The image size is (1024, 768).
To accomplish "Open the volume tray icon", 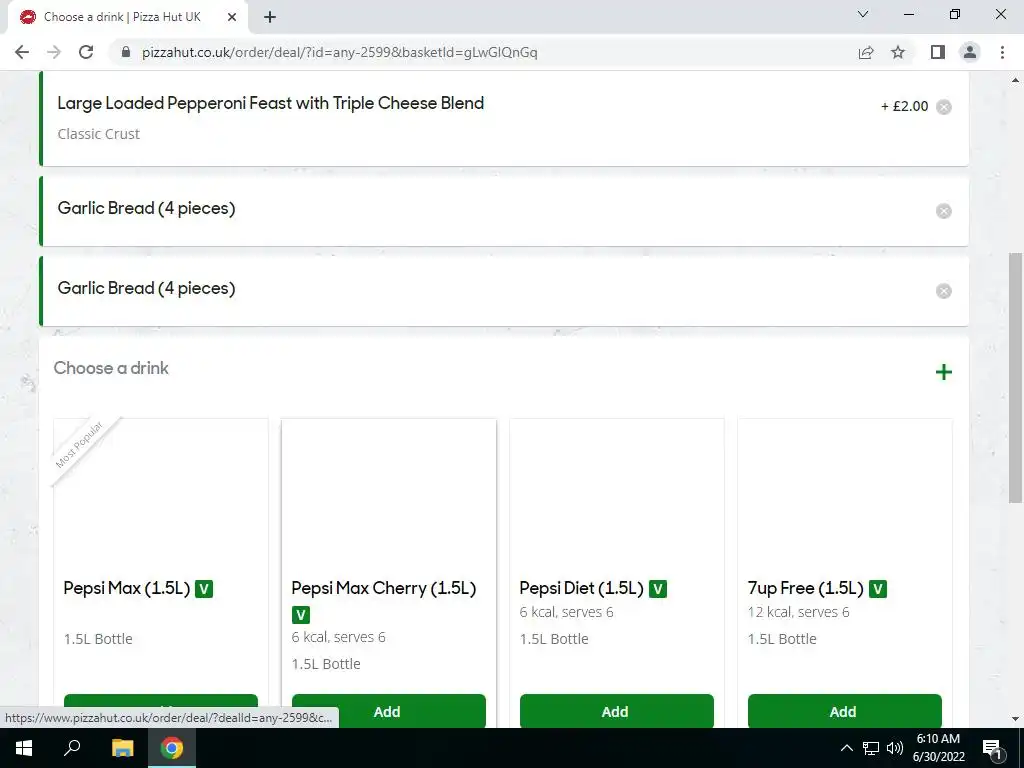I will click(x=895, y=748).
